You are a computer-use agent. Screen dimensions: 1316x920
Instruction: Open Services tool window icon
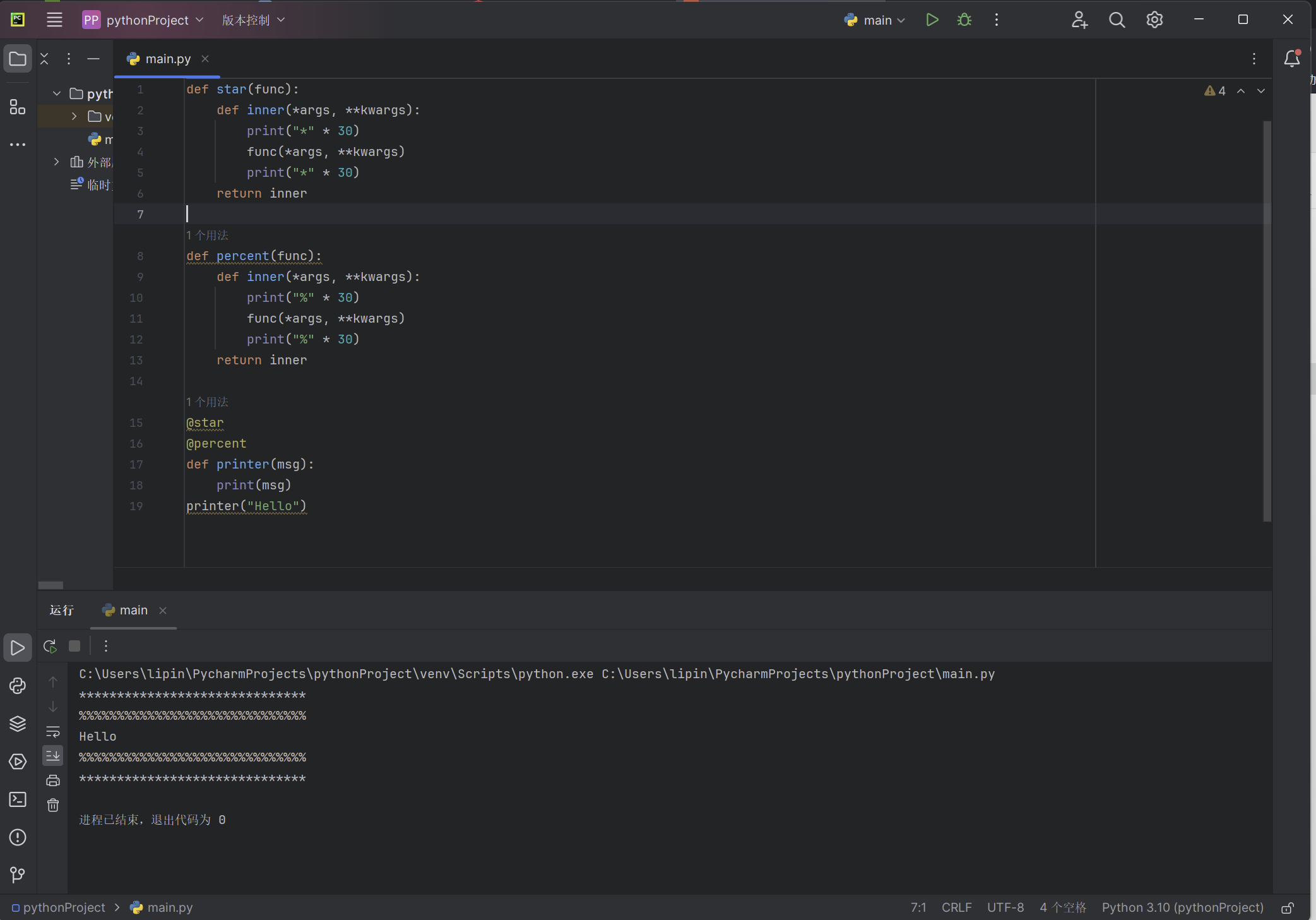coord(18,762)
